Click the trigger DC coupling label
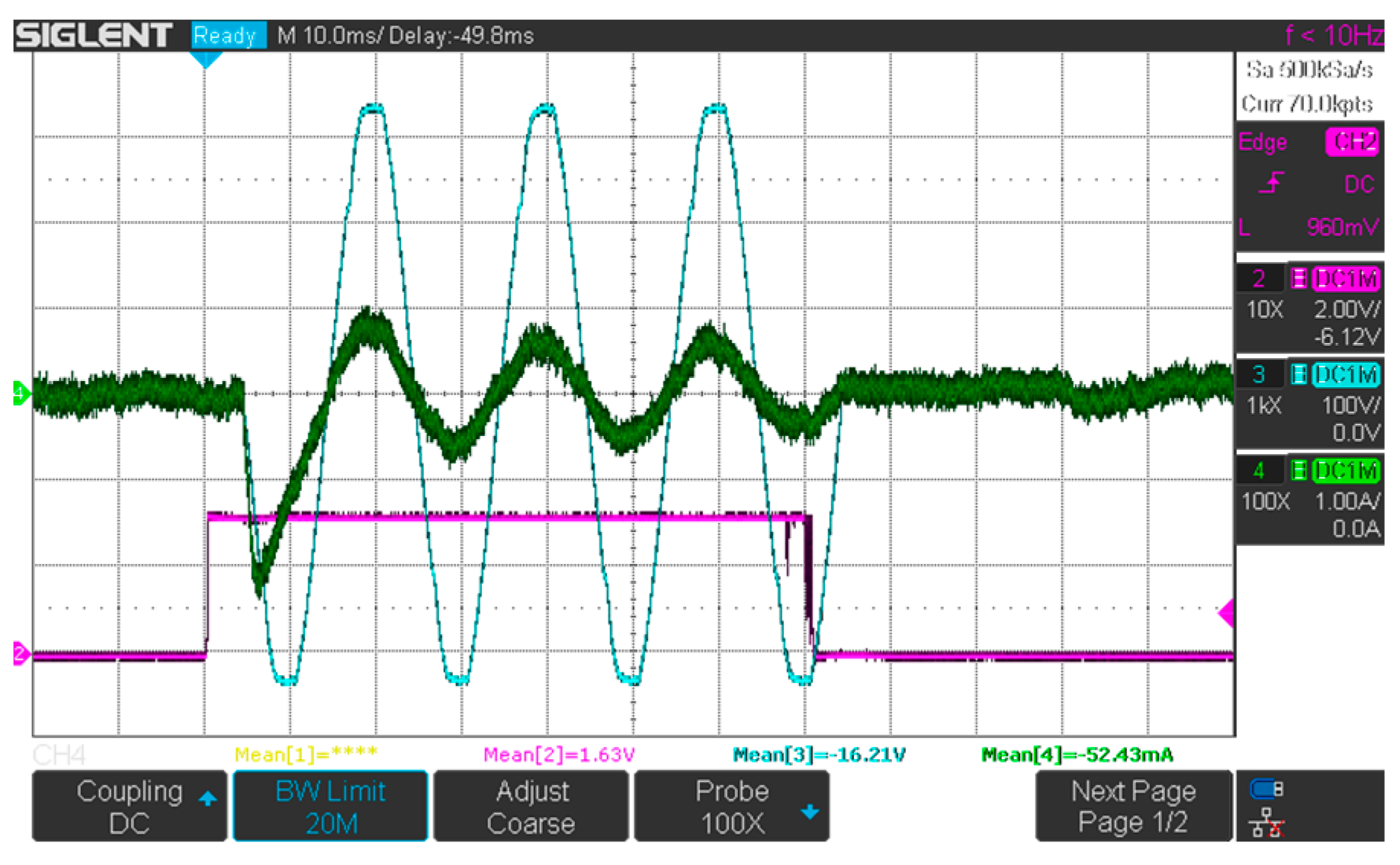The width and height of the screenshot is (1400, 865). pyautogui.click(x=1359, y=184)
